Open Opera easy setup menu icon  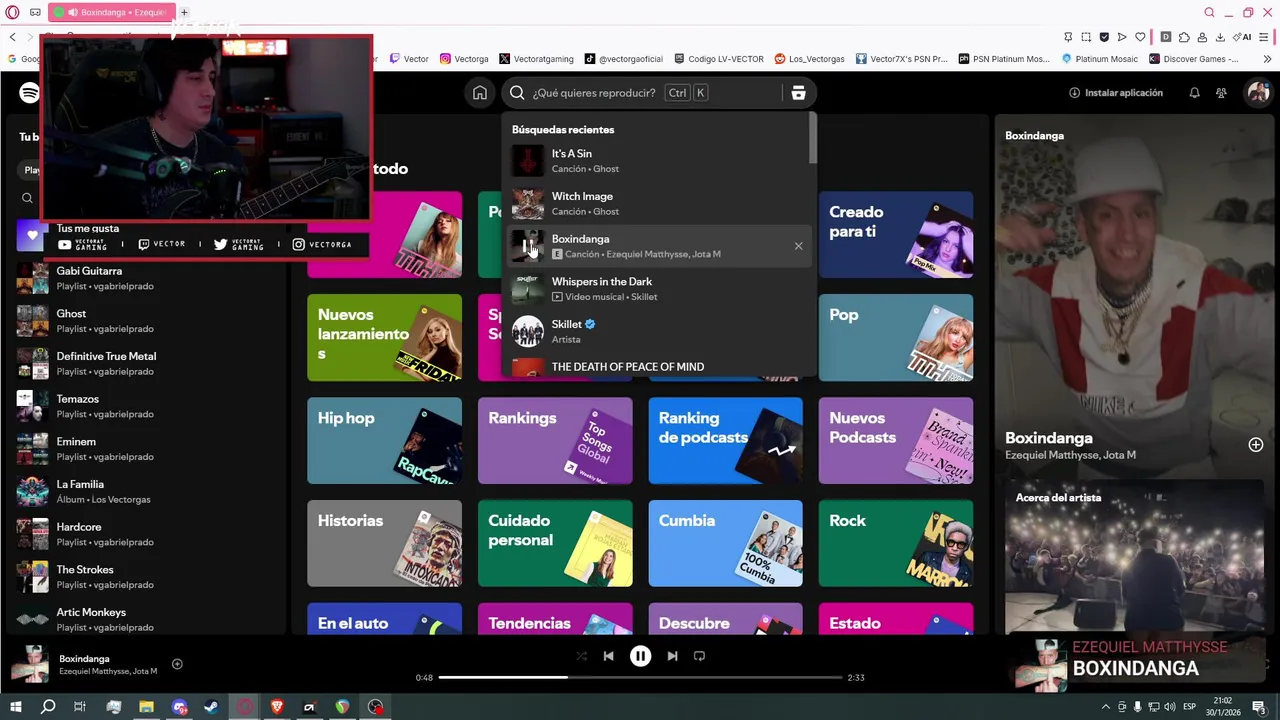[x=1264, y=37]
